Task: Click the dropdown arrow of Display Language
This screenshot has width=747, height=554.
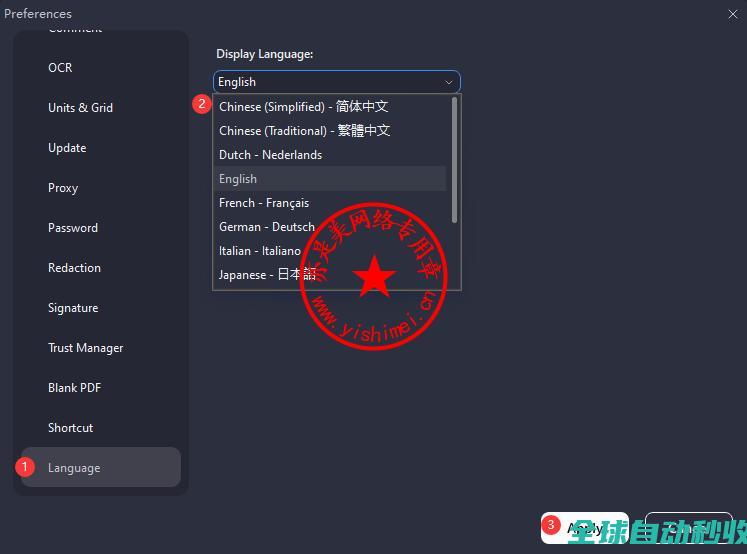Action: [x=449, y=82]
